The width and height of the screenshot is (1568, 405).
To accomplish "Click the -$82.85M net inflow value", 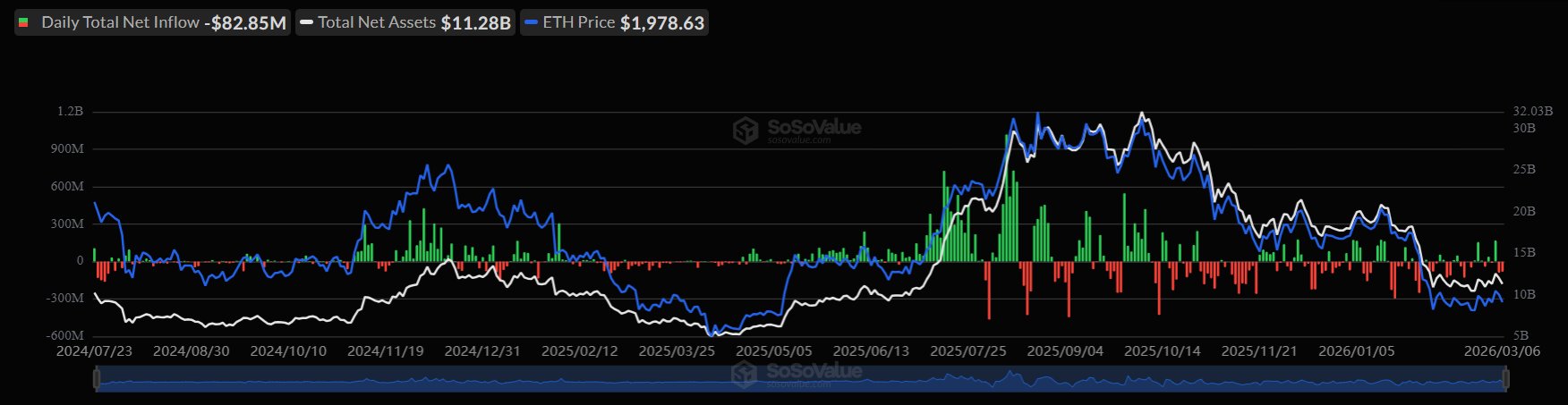I will (x=245, y=23).
